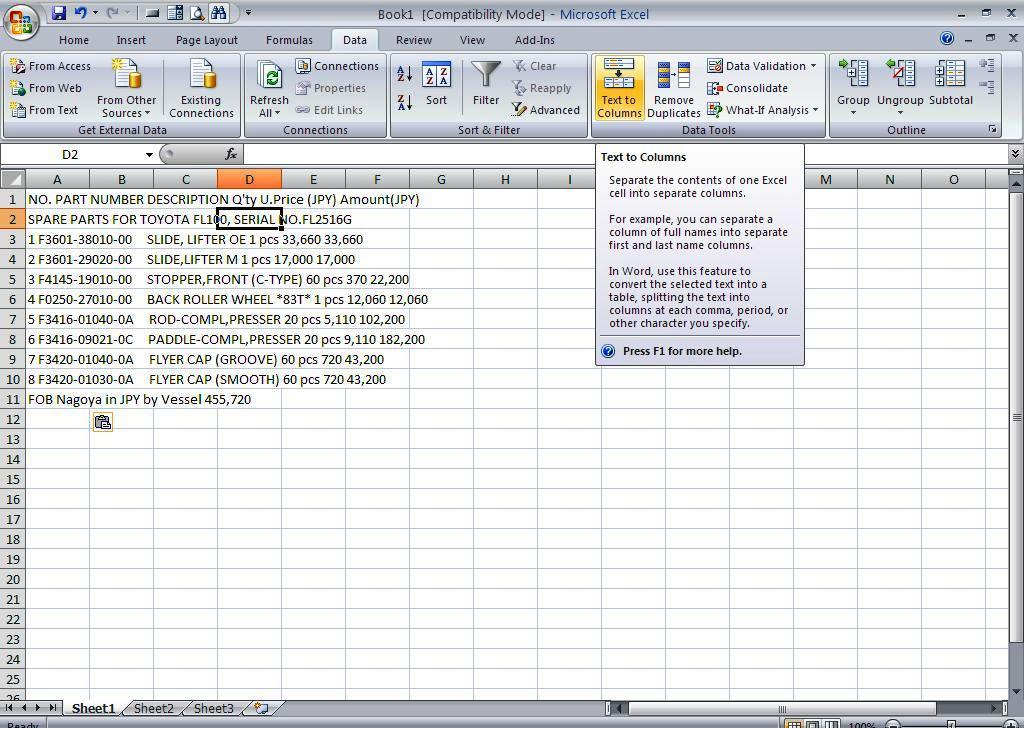Open the Sort dialog
The height and width of the screenshot is (736, 1024).
[436, 84]
